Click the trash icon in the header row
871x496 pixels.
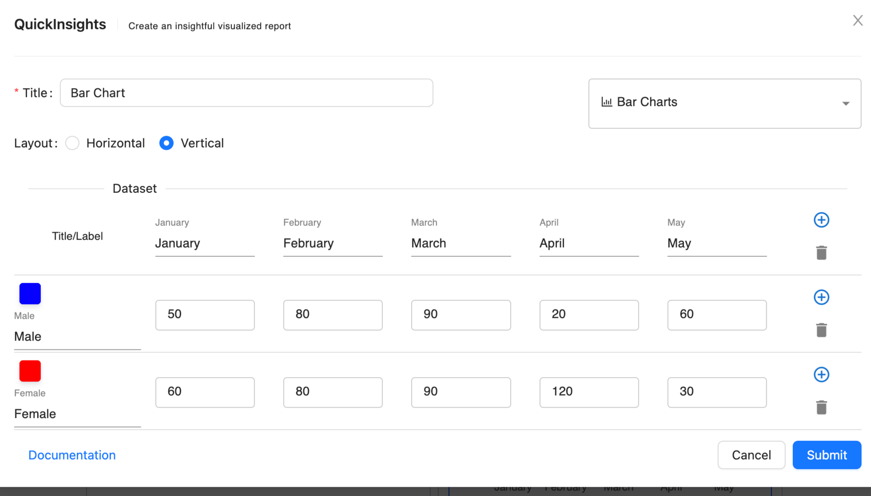[x=821, y=253]
